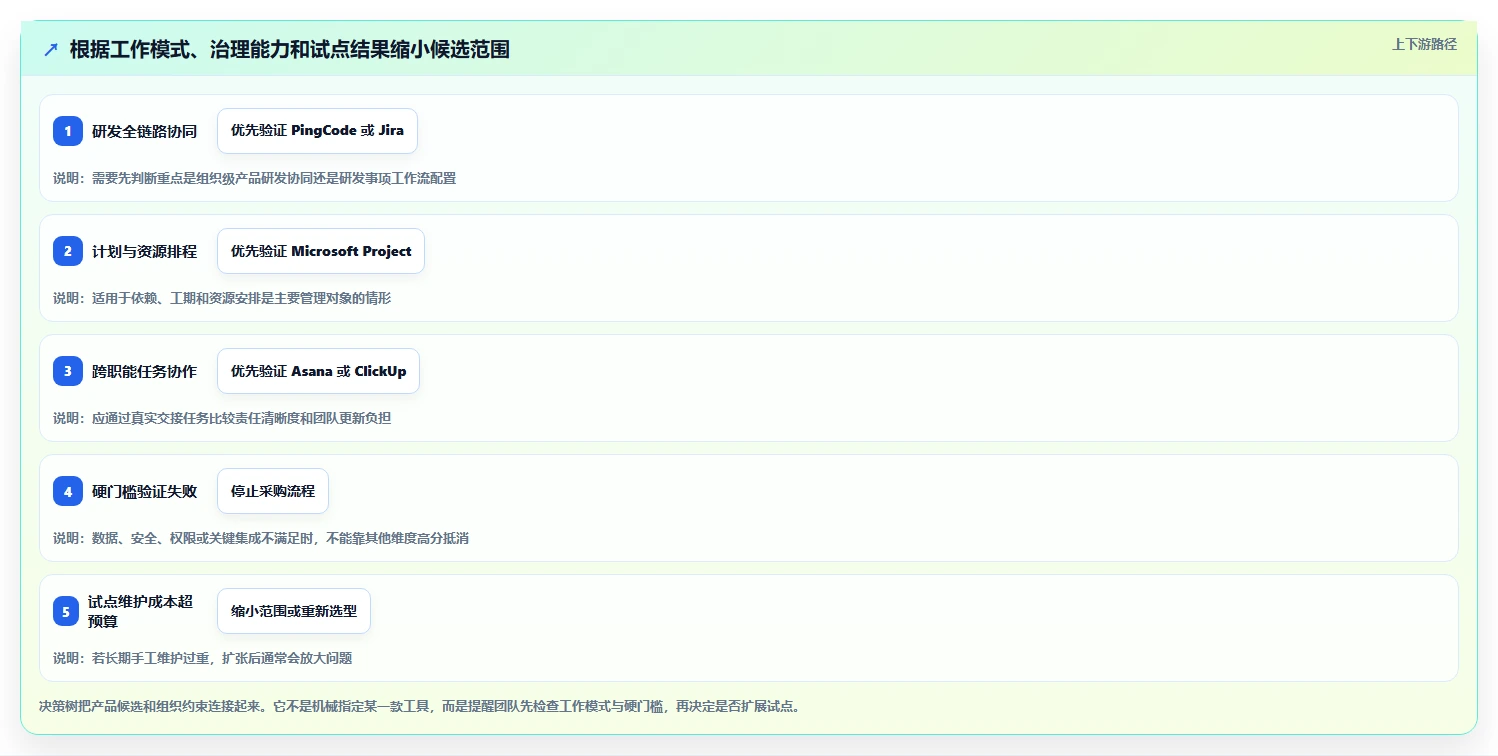Click the 上下游路径 label at top right
1498x756 pixels.
(x=1425, y=44)
